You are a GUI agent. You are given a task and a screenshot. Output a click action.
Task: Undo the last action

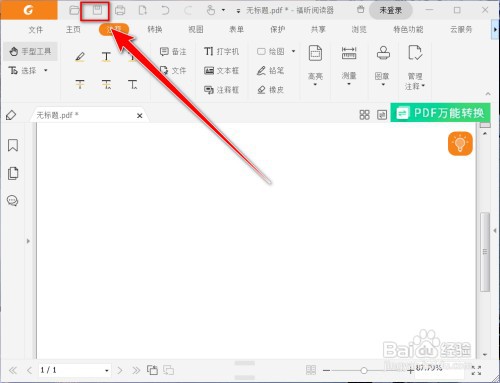coord(165,10)
